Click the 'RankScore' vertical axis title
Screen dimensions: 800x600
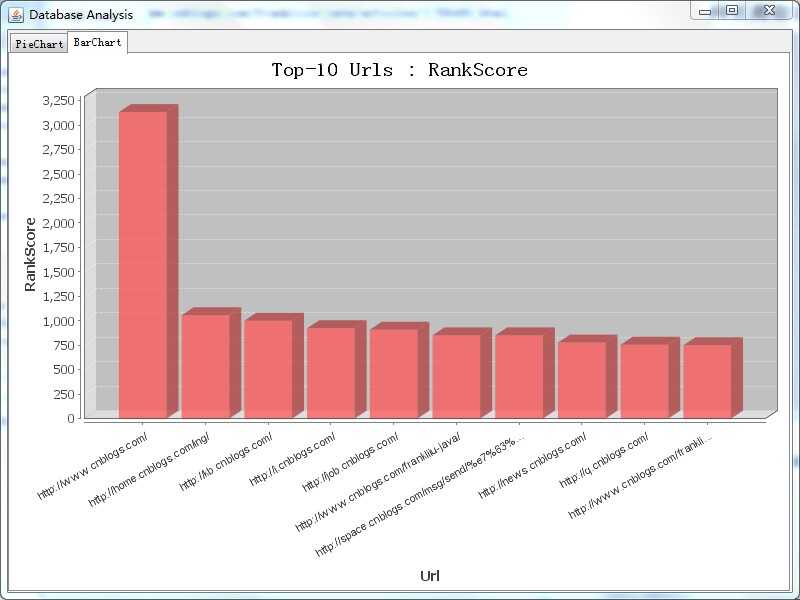(x=30, y=255)
